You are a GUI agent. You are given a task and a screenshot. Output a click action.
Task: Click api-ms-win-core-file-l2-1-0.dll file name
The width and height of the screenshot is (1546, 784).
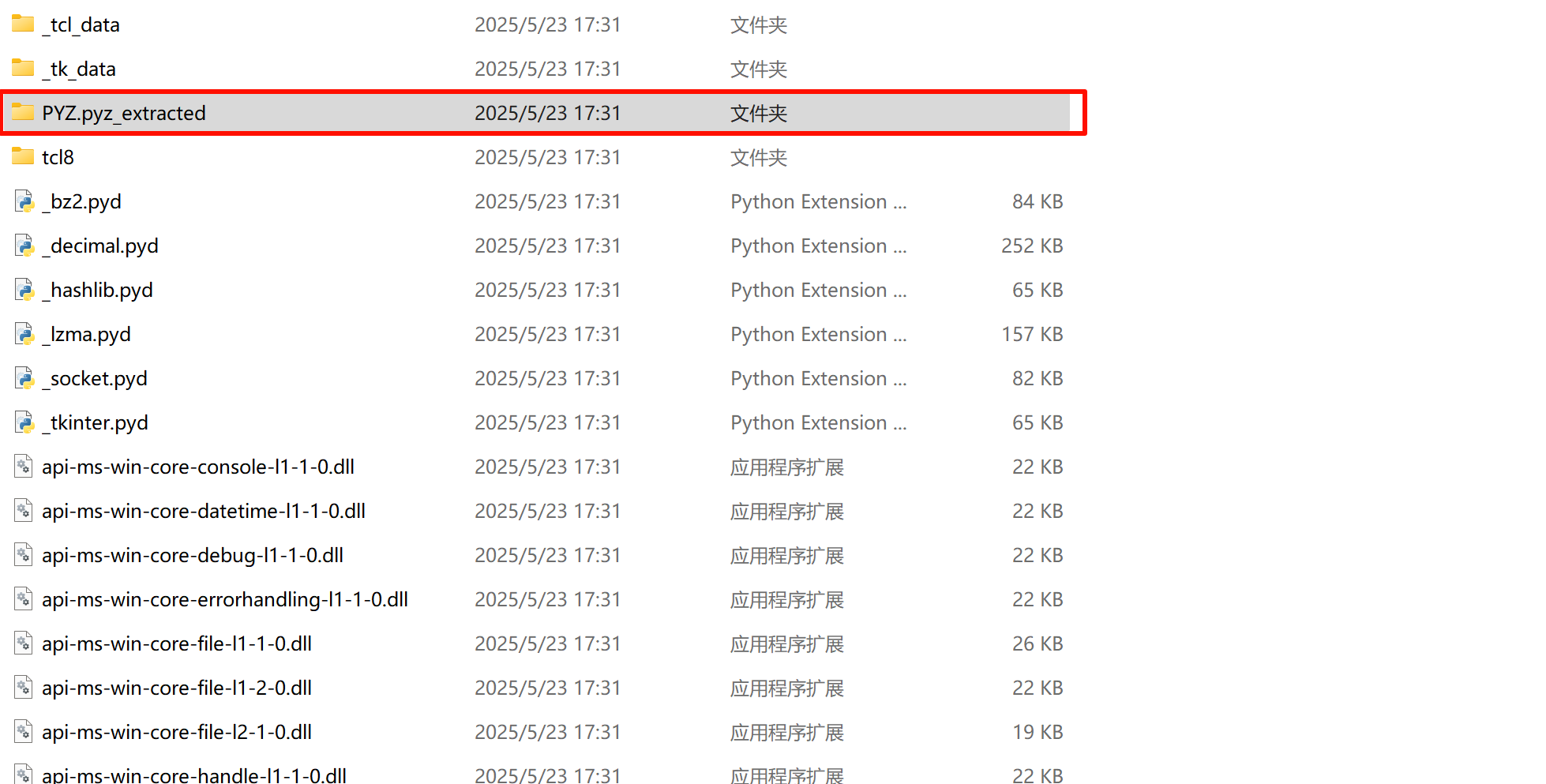coord(177,733)
